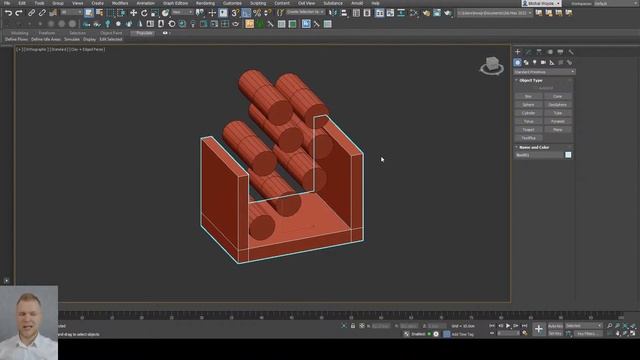Switch to the Freeform ribbon tab
Image resolution: width=640 pixels, height=360 pixels.
point(47,33)
